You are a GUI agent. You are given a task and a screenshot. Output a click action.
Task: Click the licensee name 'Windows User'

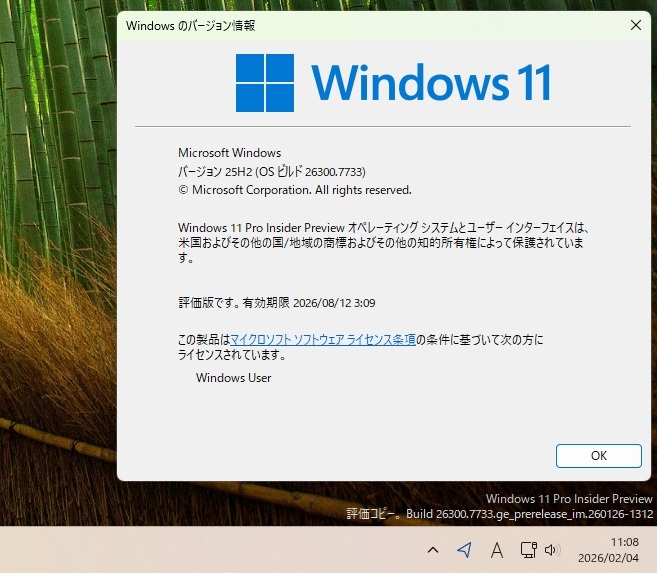pos(233,378)
